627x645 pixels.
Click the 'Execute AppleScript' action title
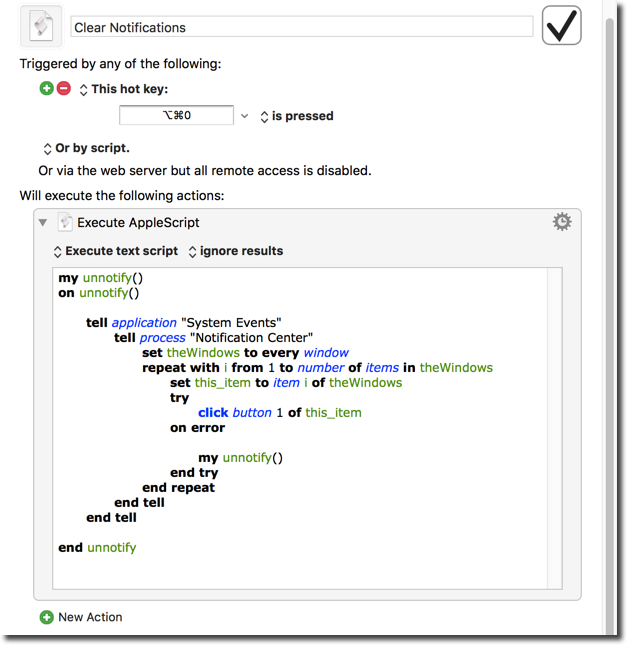pos(138,223)
